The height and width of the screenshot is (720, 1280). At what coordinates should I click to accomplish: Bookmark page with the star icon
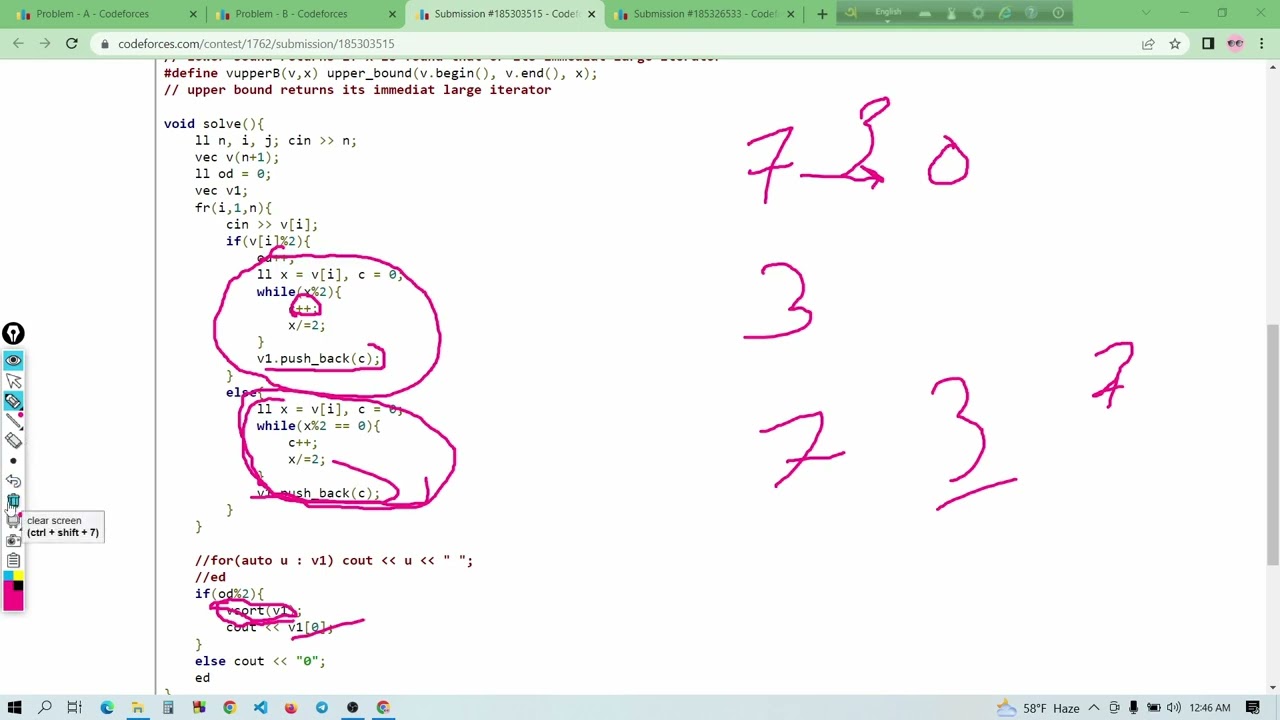(1175, 44)
